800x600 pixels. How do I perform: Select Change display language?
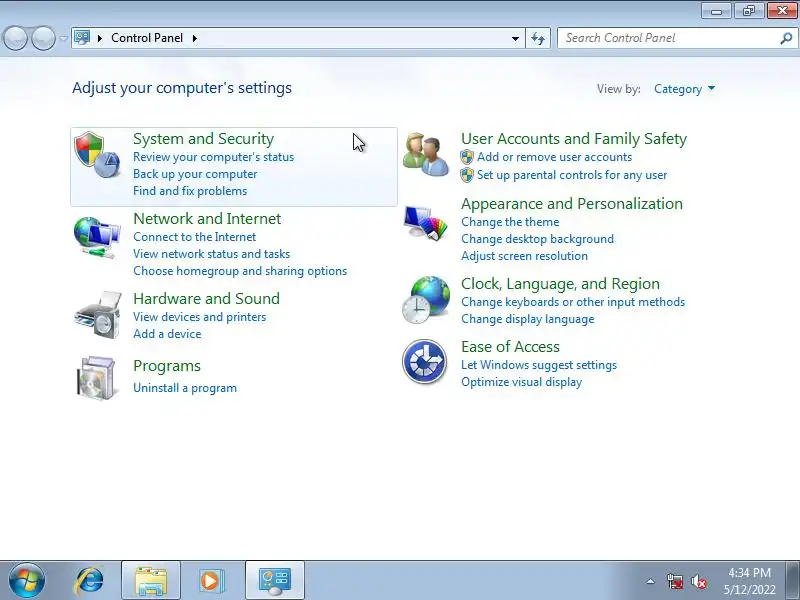point(528,319)
